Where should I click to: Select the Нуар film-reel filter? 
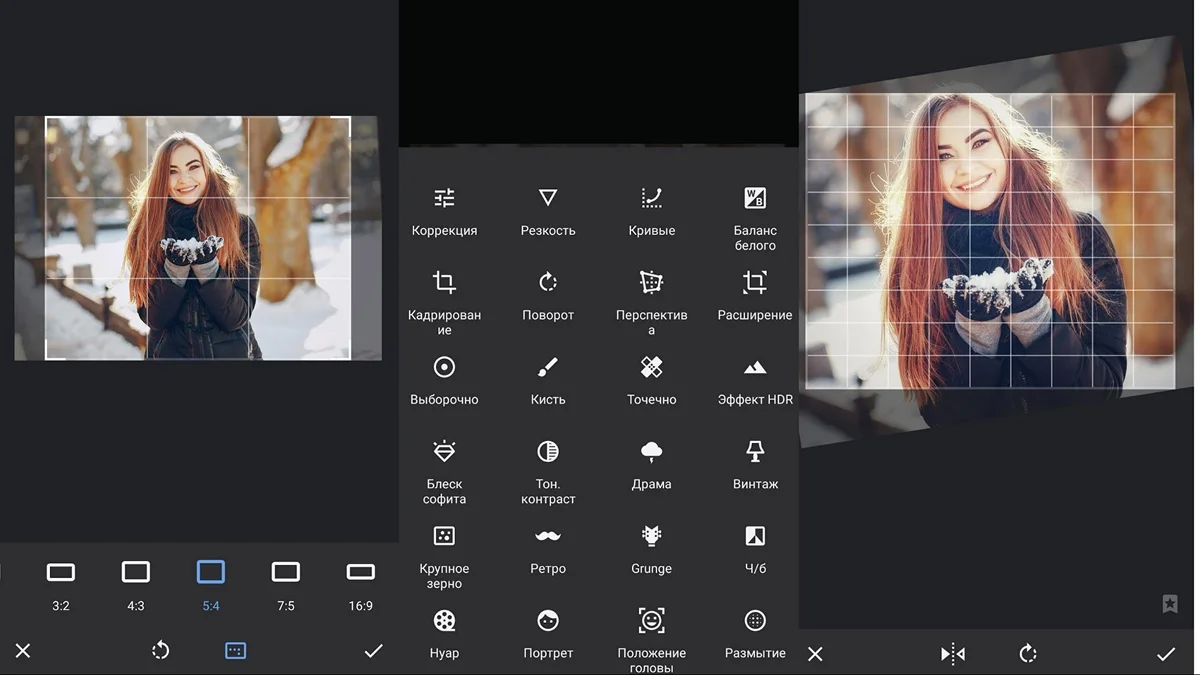click(444, 634)
